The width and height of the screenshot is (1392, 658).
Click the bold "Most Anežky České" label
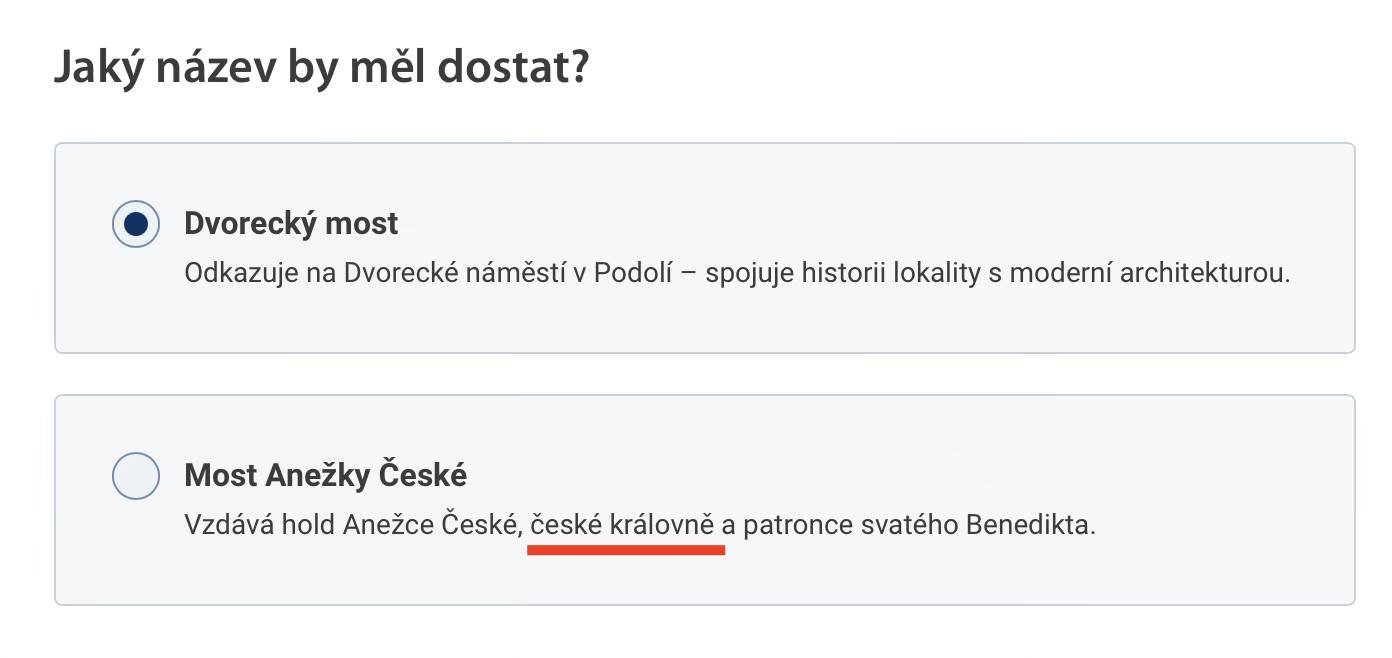325,475
